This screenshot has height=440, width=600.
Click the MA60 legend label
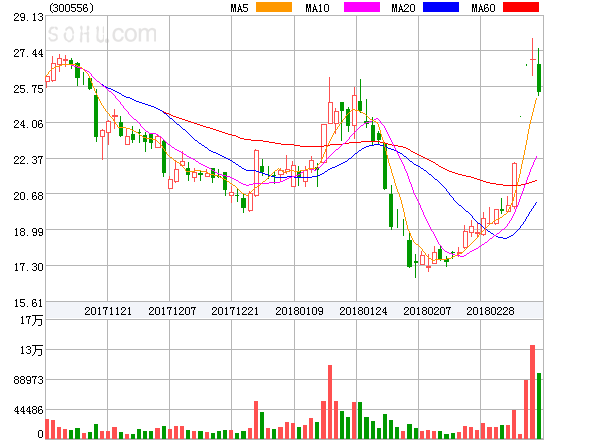coord(483,8)
